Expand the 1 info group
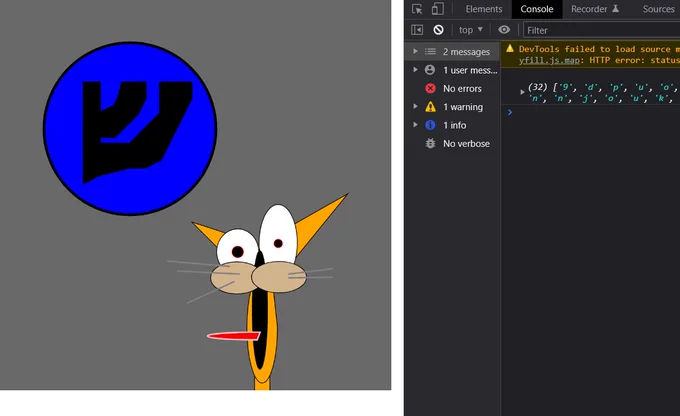Viewport: 680px width, 416px height. click(415, 125)
